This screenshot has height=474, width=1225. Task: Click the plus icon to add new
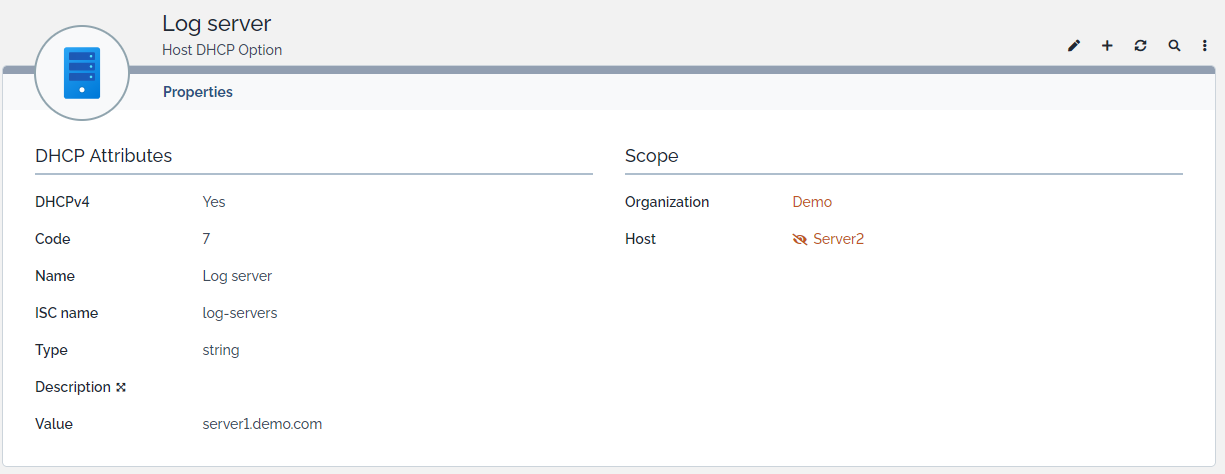click(x=1107, y=46)
